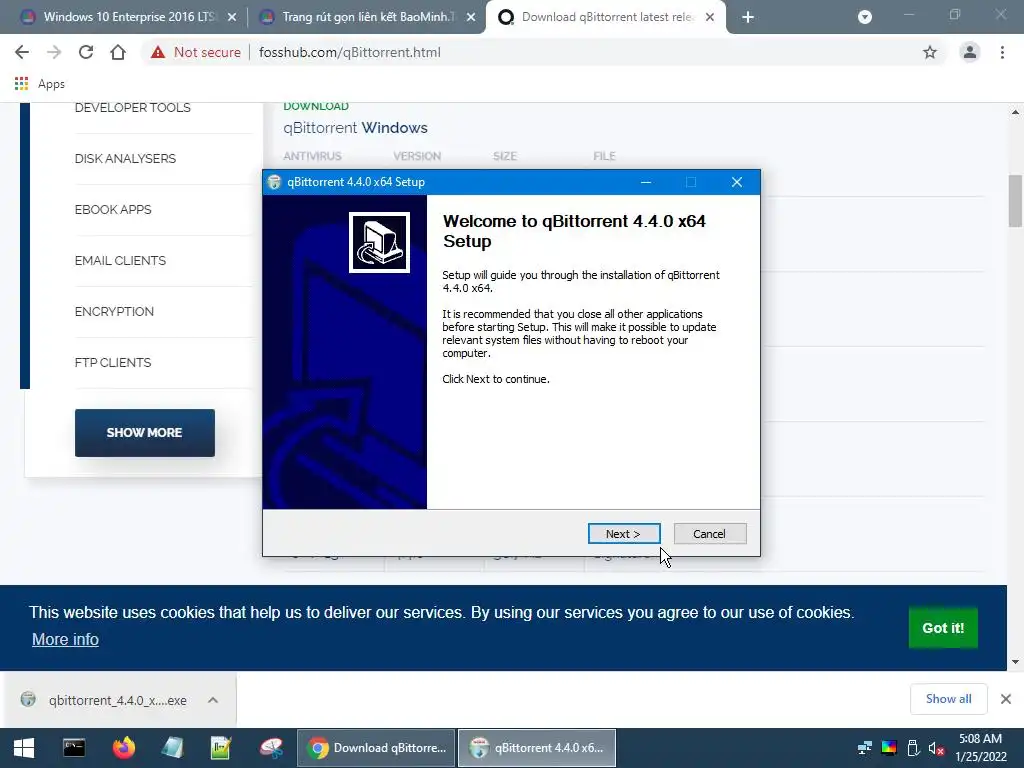Open the EBOOK APPS category
1024x768 pixels.
113,210
